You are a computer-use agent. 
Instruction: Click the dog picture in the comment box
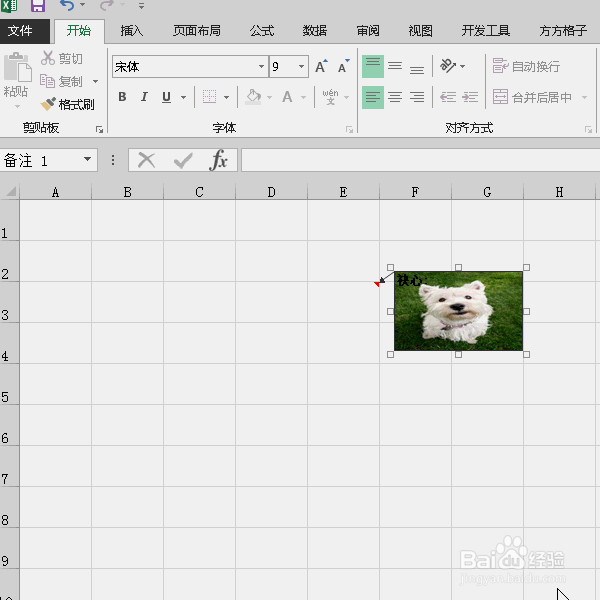[x=458, y=311]
